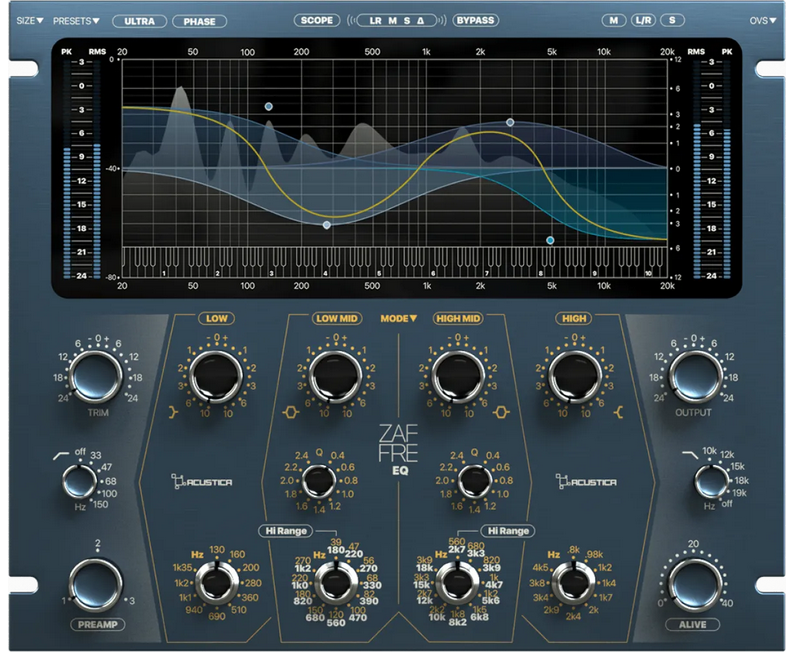
Task: Toggle the ALIVE button
Action: point(692,624)
